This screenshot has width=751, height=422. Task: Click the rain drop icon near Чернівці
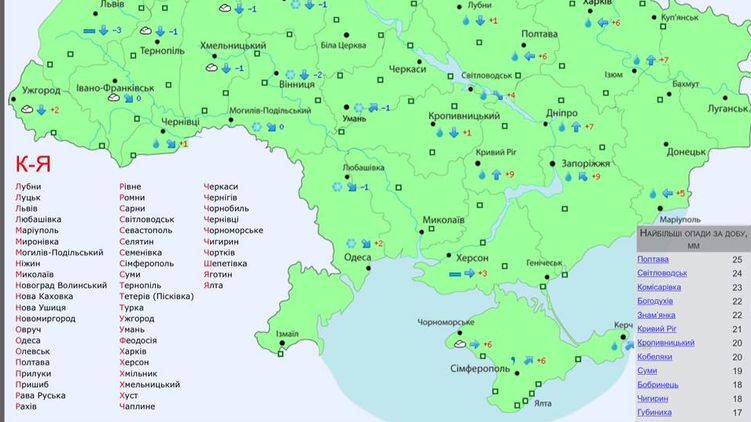coord(158,144)
